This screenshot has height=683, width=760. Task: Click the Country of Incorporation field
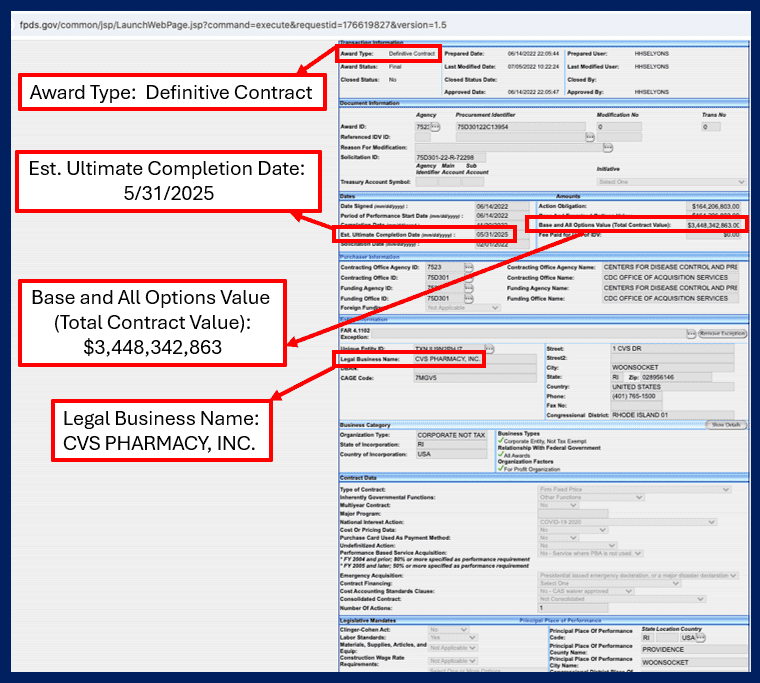452,454
